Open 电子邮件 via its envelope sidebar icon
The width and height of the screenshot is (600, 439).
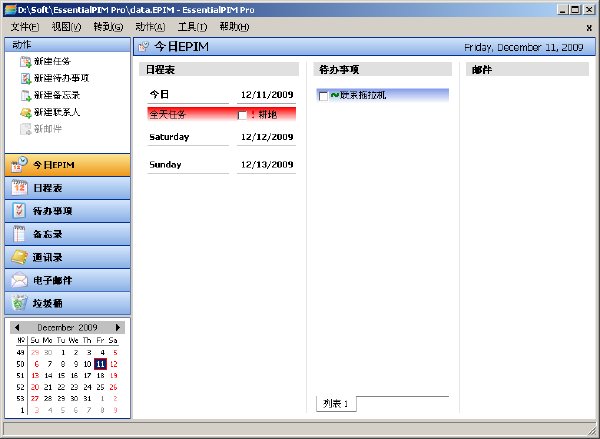point(19,280)
